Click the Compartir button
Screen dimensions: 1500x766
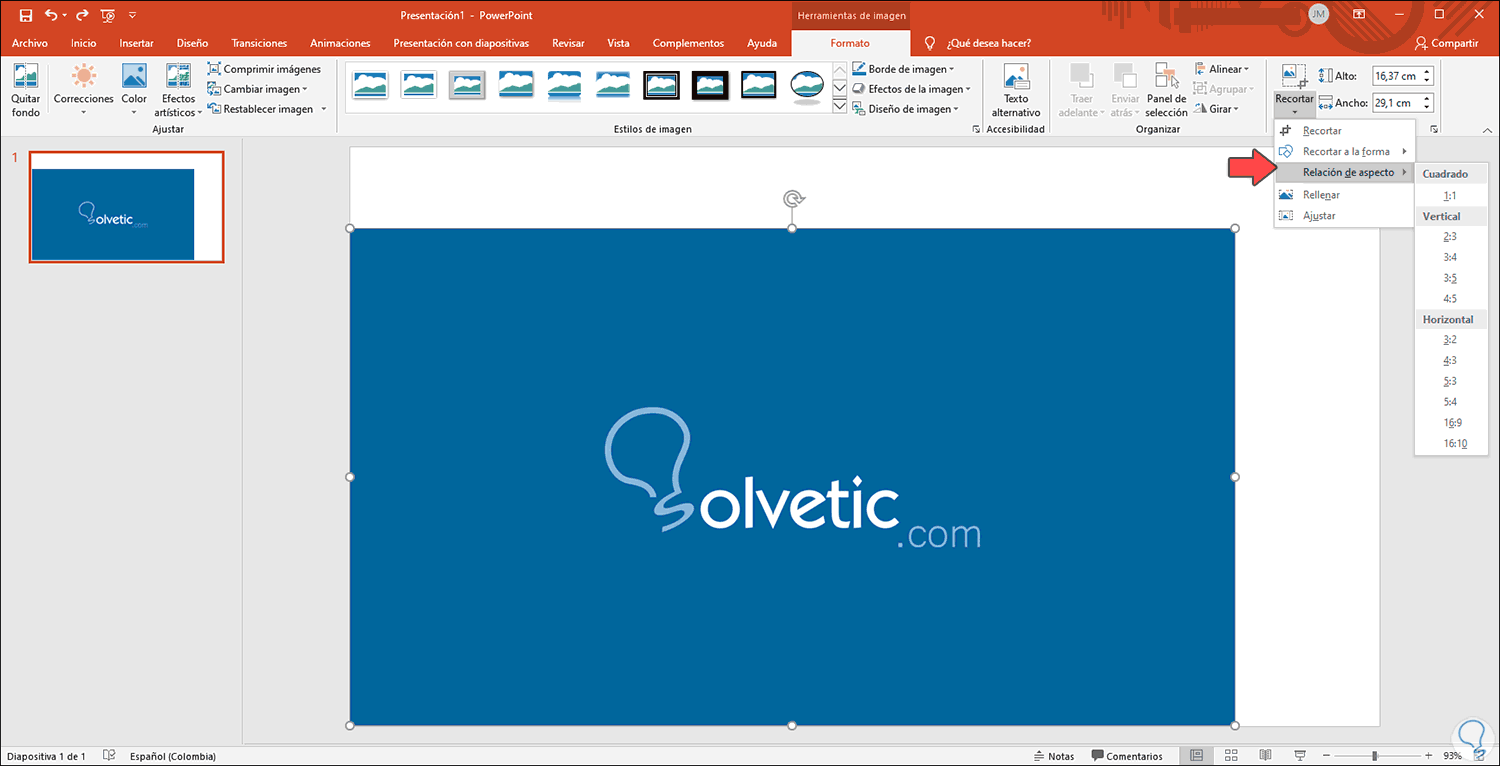pos(1446,43)
